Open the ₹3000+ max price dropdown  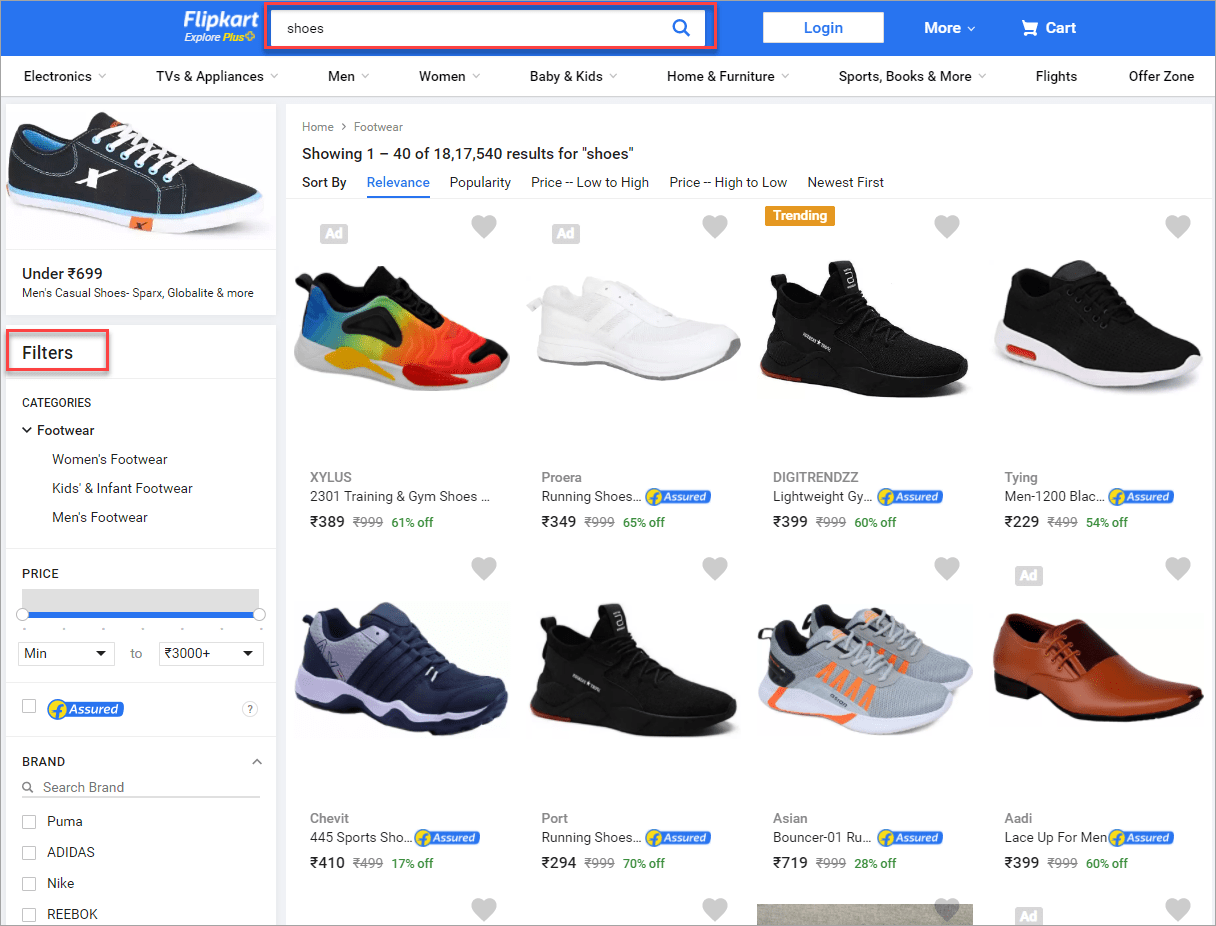click(x=211, y=653)
